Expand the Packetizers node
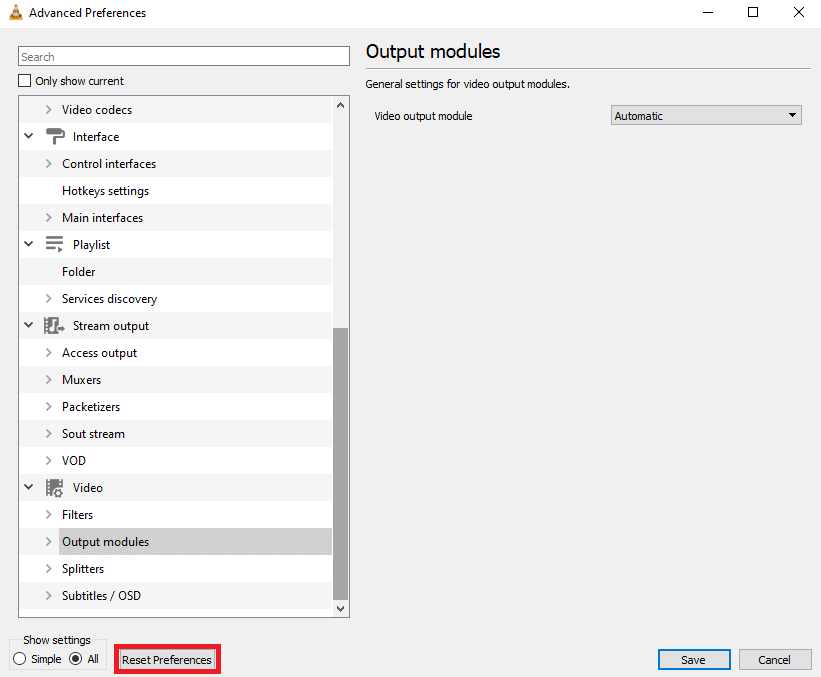The image size is (821, 677). [x=49, y=406]
